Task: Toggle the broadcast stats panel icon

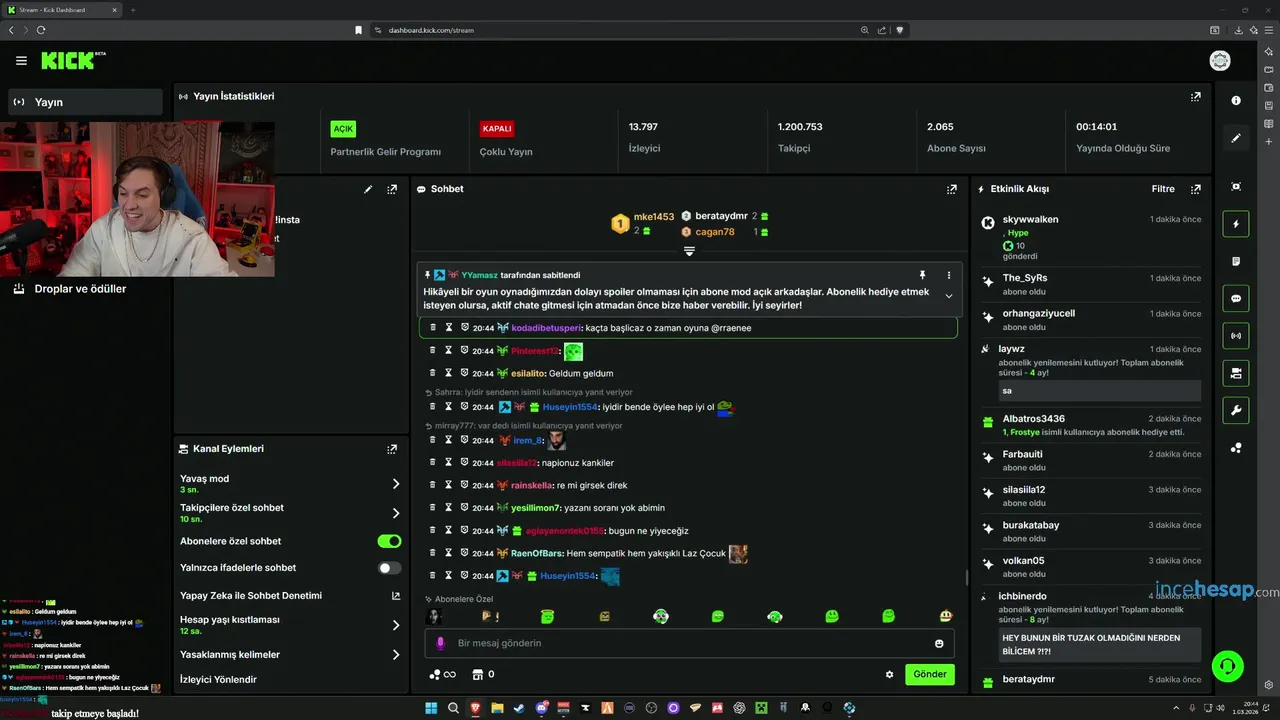Action: pyautogui.click(x=1236, y=336)
